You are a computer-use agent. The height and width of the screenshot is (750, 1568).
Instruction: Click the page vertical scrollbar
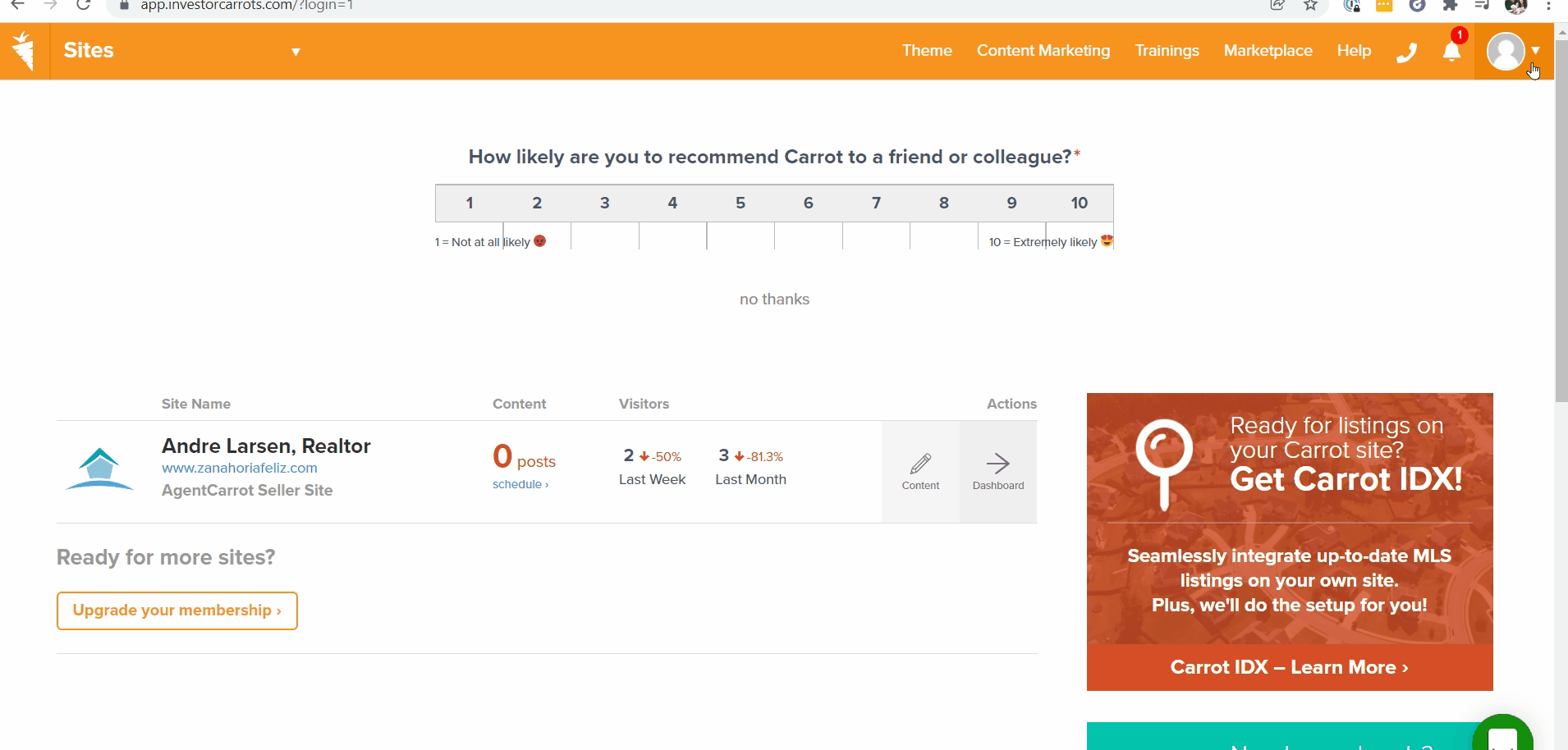coord(1561,222)
